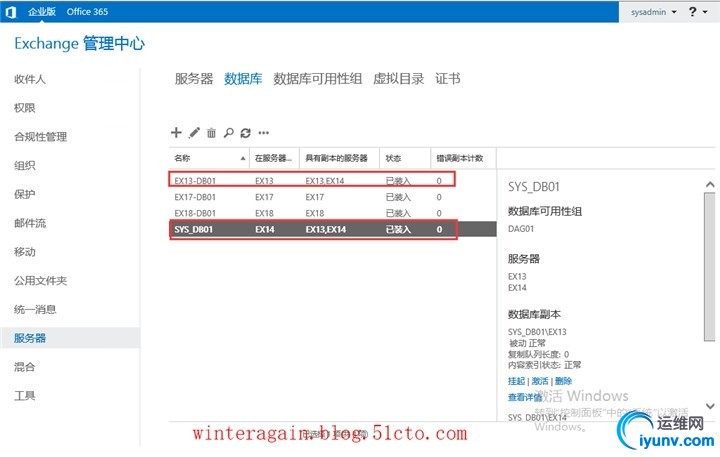Open 数据库可用性组 tab
This screenshot has width=720, height=457.
317,79
